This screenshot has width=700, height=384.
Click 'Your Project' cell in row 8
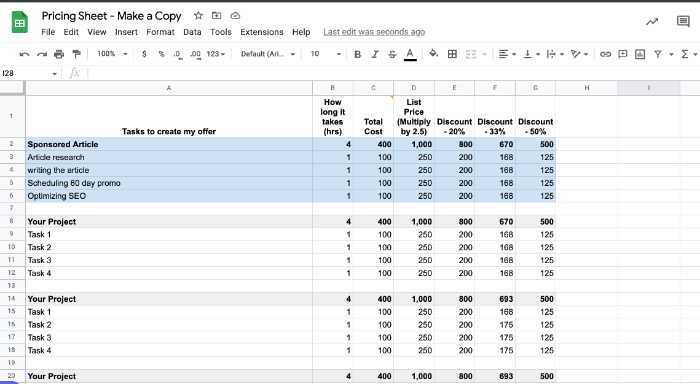pyautogui.click(x=169, y=222)
